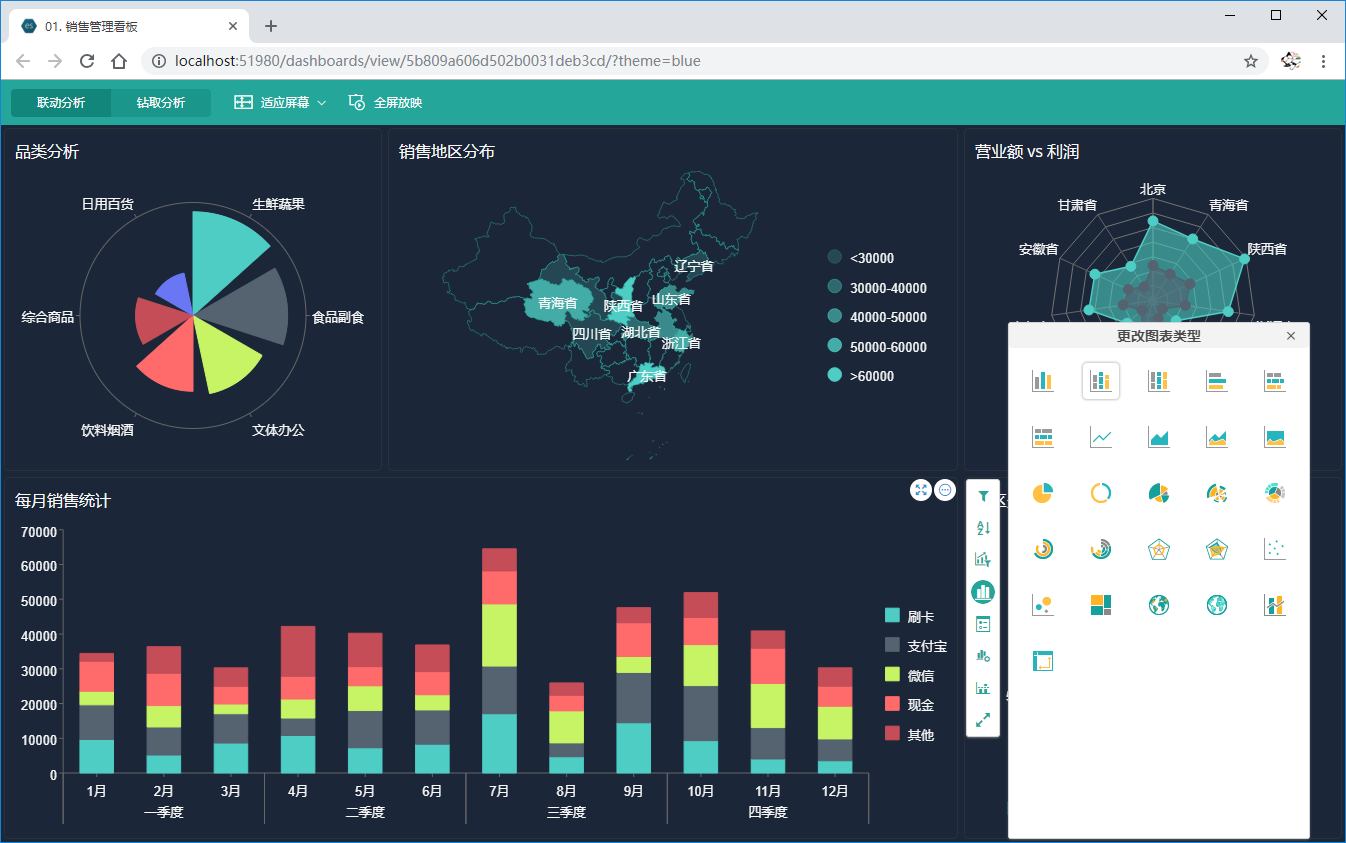The height and width of the screenshot is (843, 1346).
Task: Select the horizontal bar chart type
Action: click(x=1216, y=381)
